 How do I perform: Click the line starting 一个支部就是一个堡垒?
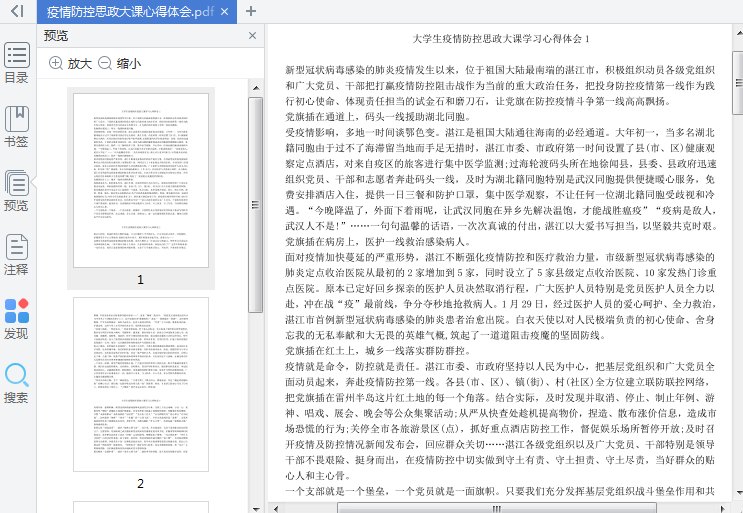click(x=500, y=491)
